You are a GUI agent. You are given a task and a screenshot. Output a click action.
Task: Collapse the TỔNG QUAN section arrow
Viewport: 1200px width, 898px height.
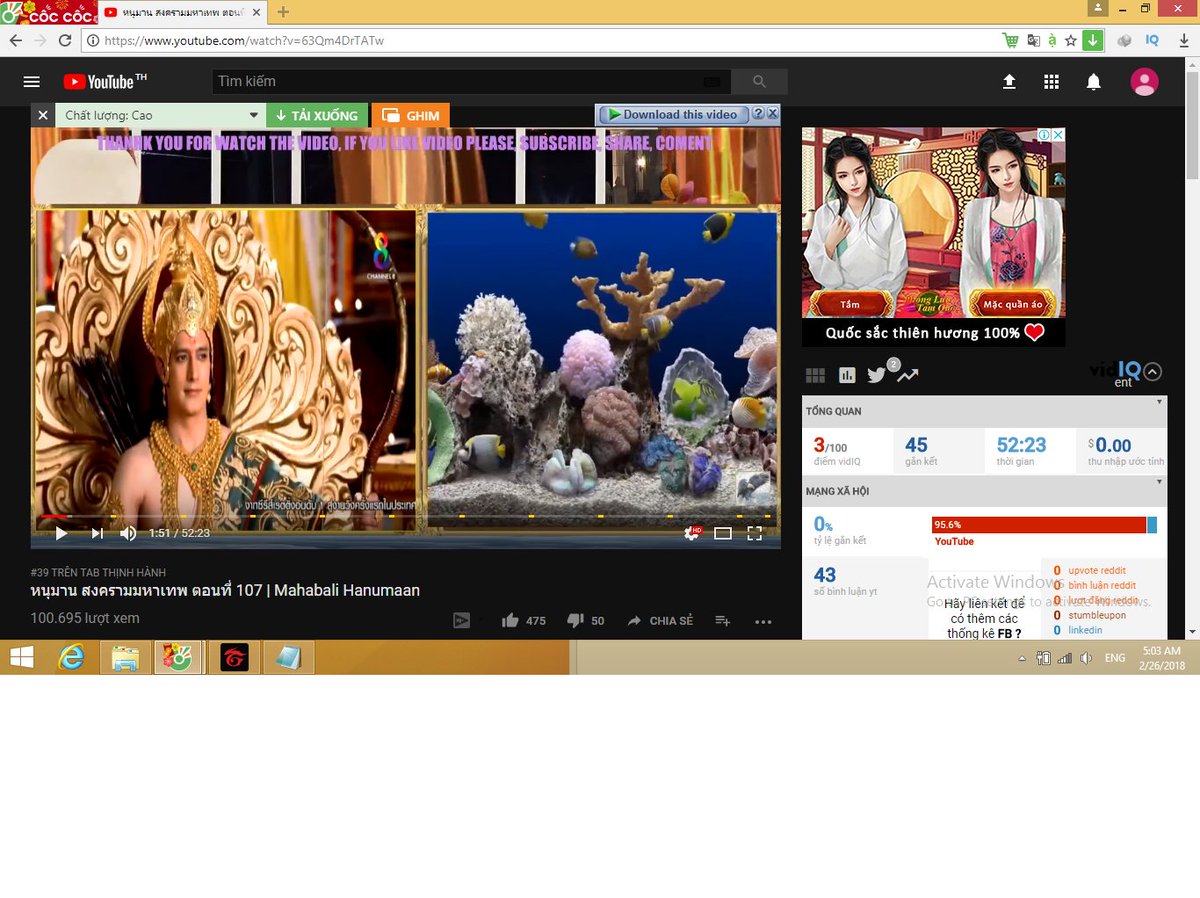(x=1160, y=402)
